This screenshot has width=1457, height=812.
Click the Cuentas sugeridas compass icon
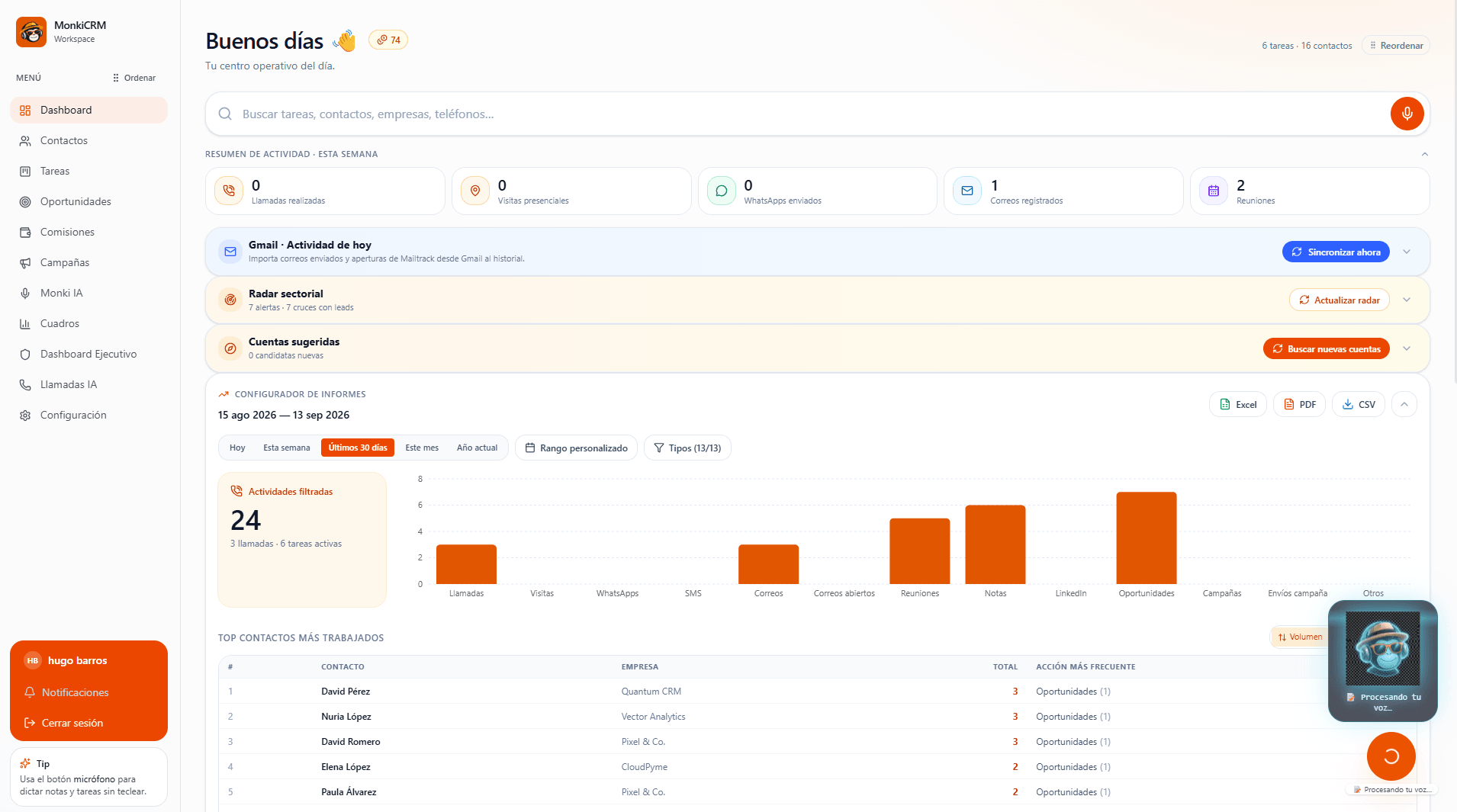pos(230,348)
